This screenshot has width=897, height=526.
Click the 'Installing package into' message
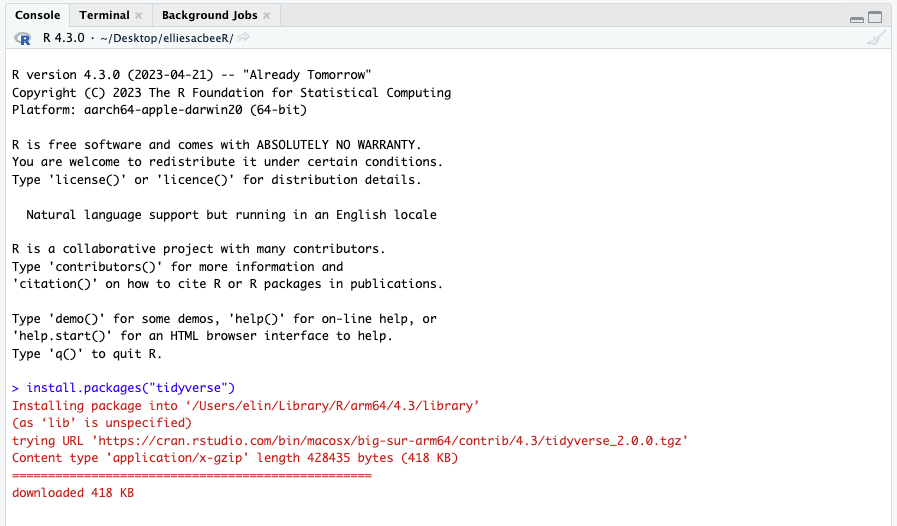coord(245,406)
